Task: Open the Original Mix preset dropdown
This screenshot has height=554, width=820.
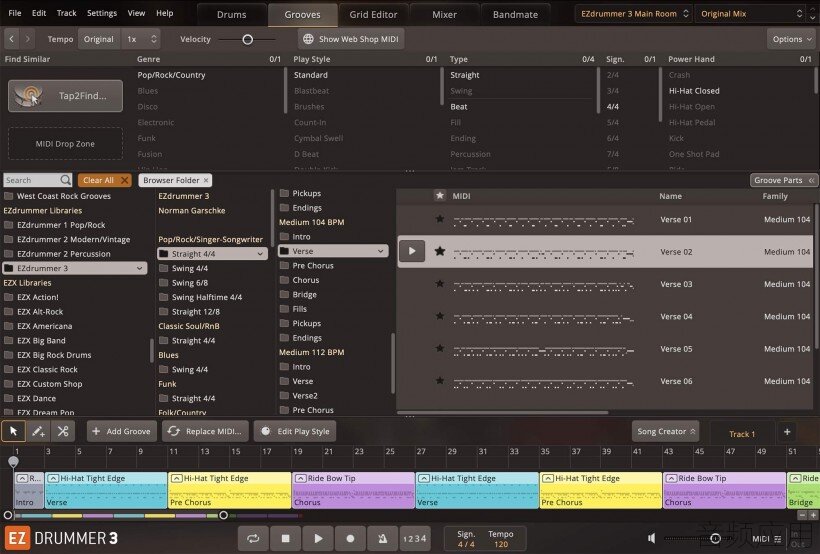Action: pos(751,14)
